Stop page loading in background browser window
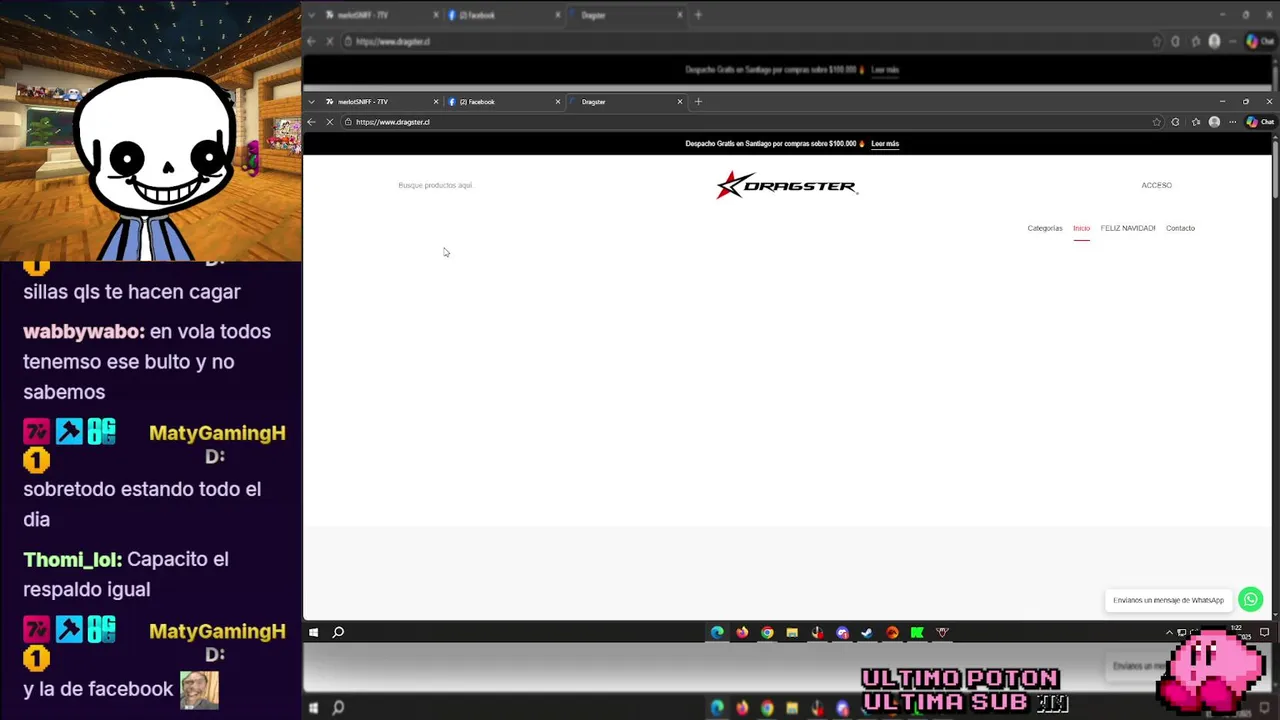This screenshot has width=1280, height=720. coord(329,41)
